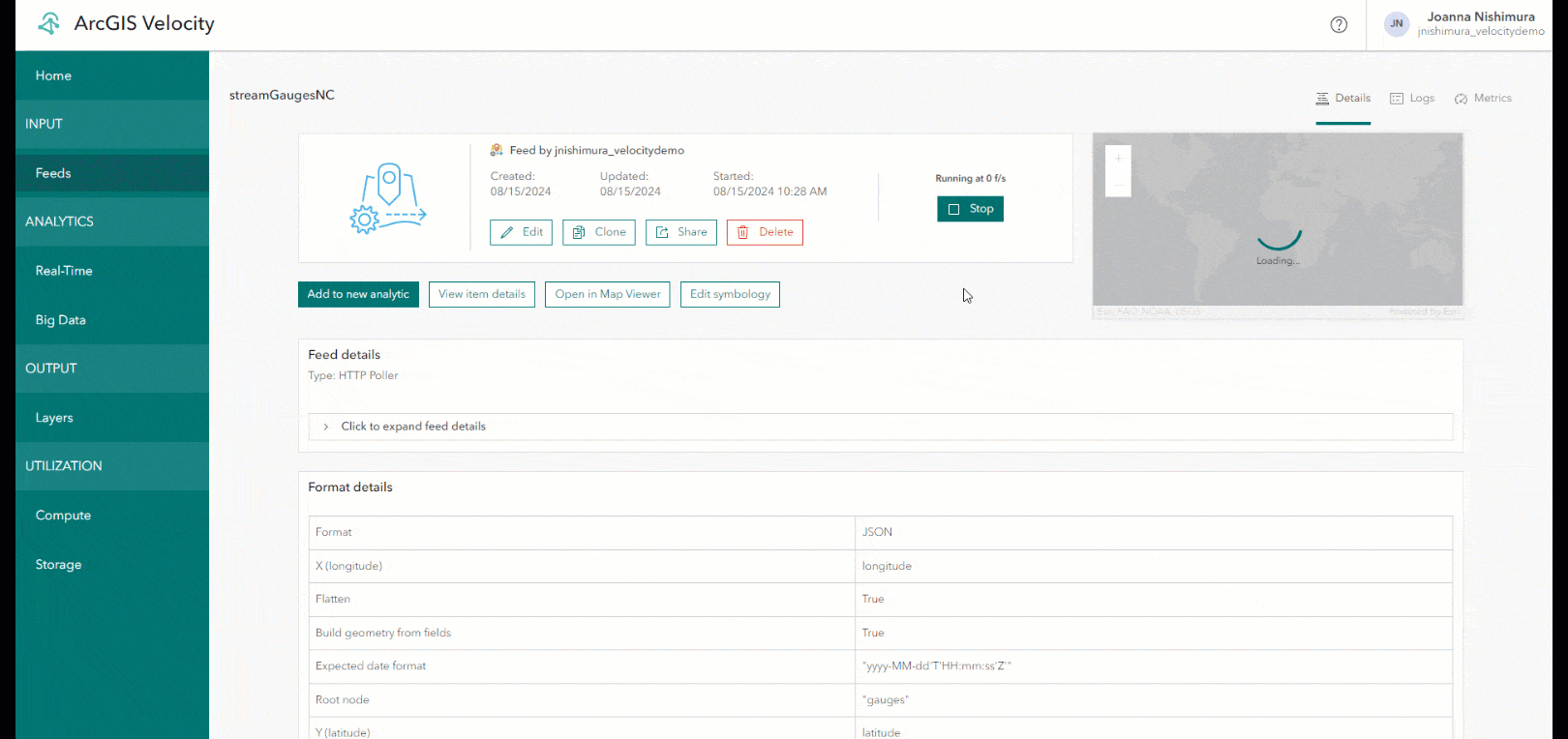This screenshot has width=1568, height=739.
Task: Click the "gauges" root node value
Action: coord(886,699)
